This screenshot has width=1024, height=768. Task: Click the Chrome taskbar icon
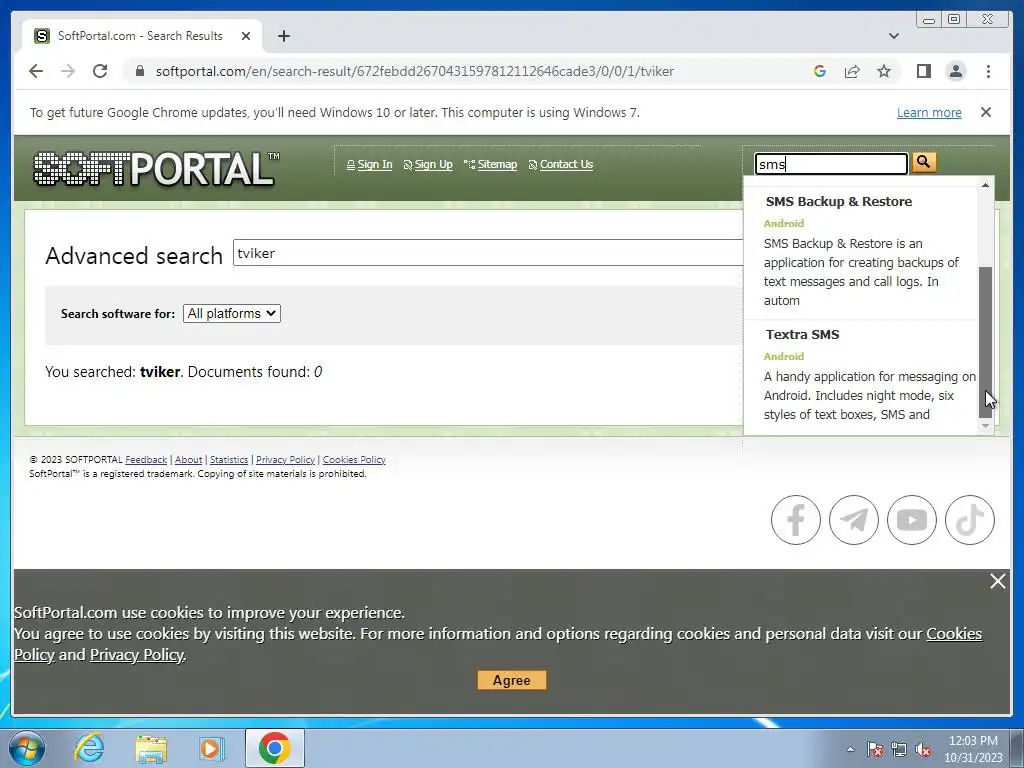pyautogui.click(x=274, y=748)
